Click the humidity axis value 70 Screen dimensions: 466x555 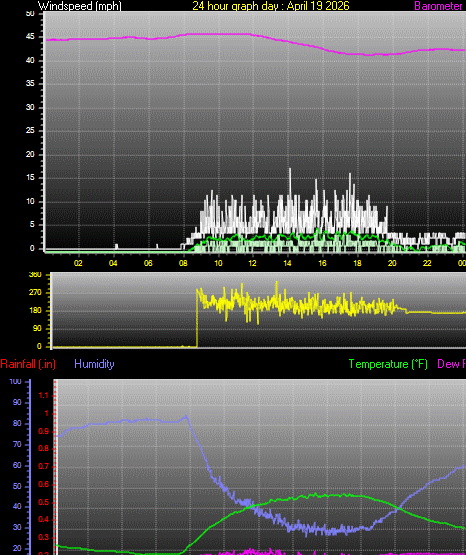[x=17, y=445]
